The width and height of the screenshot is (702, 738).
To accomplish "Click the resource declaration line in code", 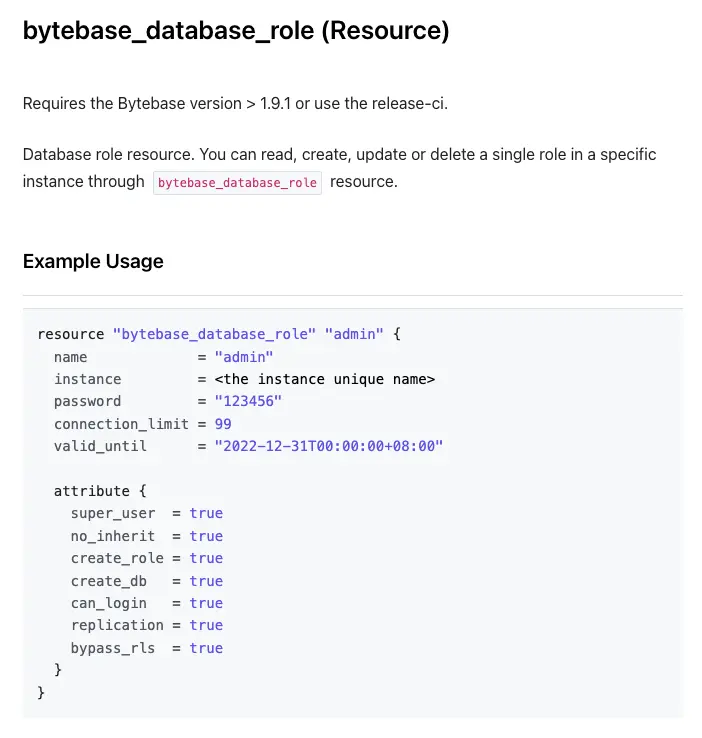I will [x=218, y=334].
